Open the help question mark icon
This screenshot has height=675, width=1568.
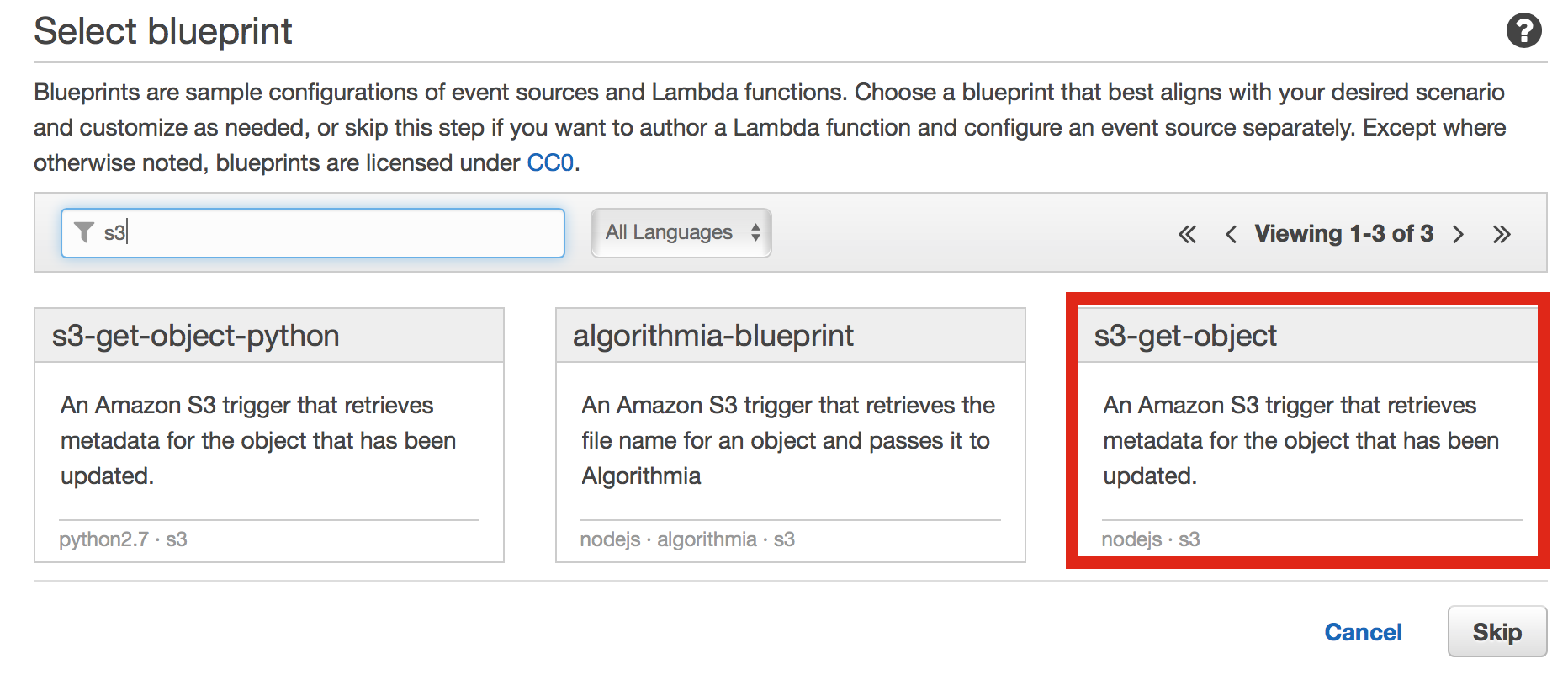pyautogui.click(x=1523, y=31)
